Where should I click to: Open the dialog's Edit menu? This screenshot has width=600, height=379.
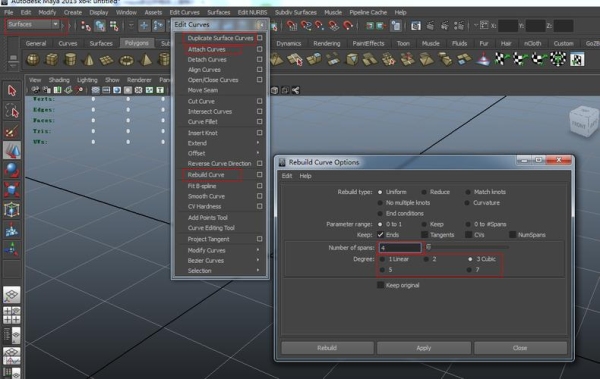click(x=287, y=176)
